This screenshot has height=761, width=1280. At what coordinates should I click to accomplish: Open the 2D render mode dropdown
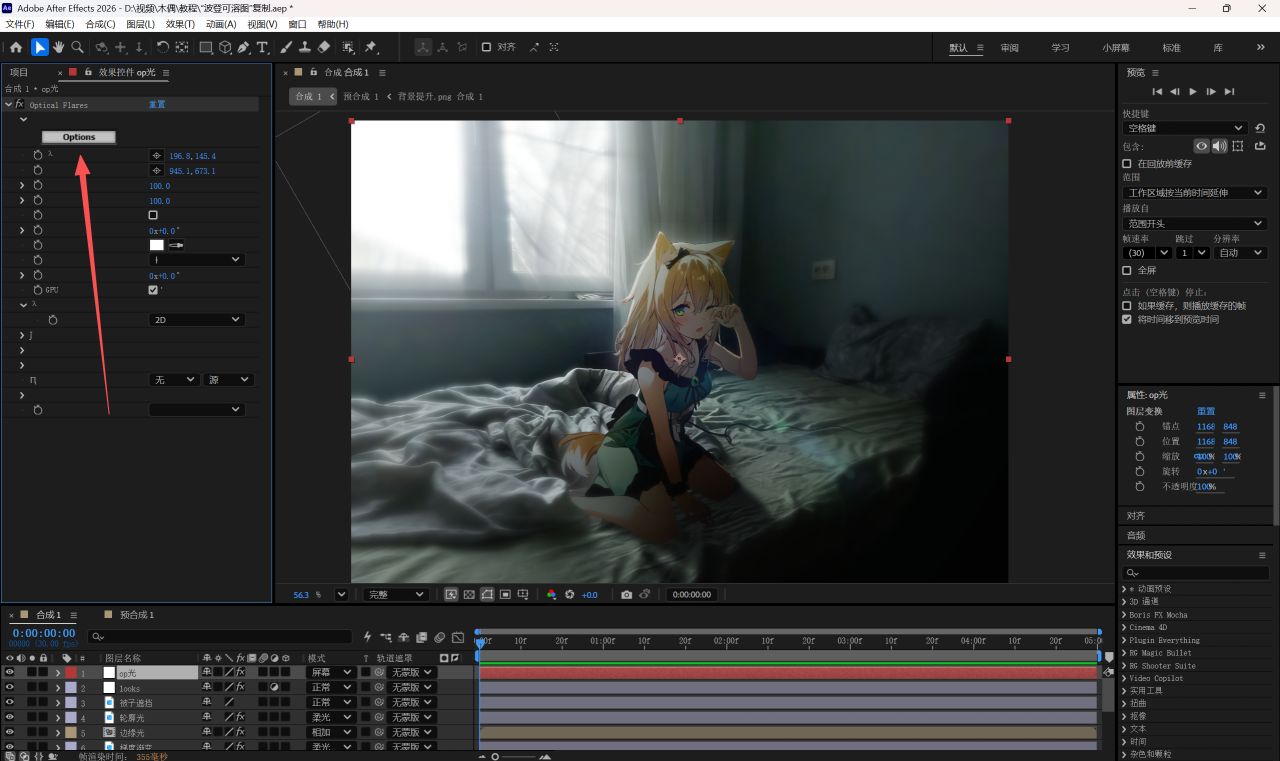(196, 320)
